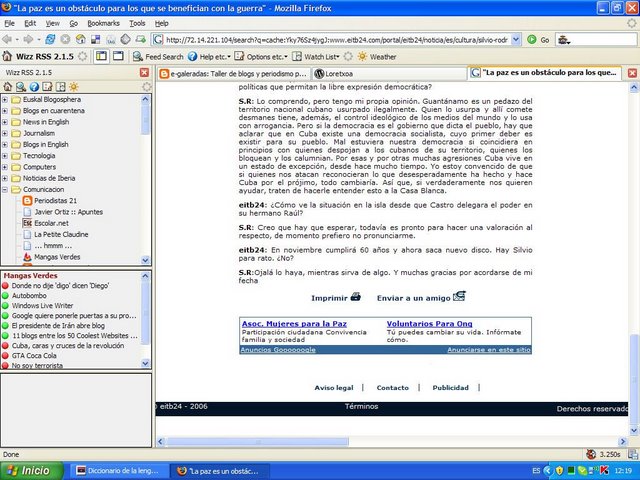Expand the Tecnologia folder

5,156
